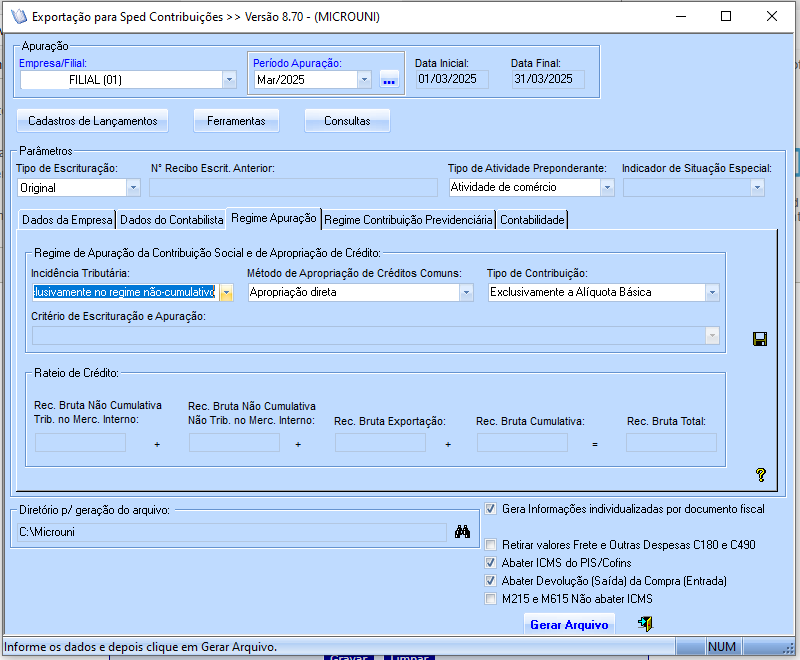Click the Rec. Bruta Cumulativa field
The image size is (800, 660).
click(522, 443)
